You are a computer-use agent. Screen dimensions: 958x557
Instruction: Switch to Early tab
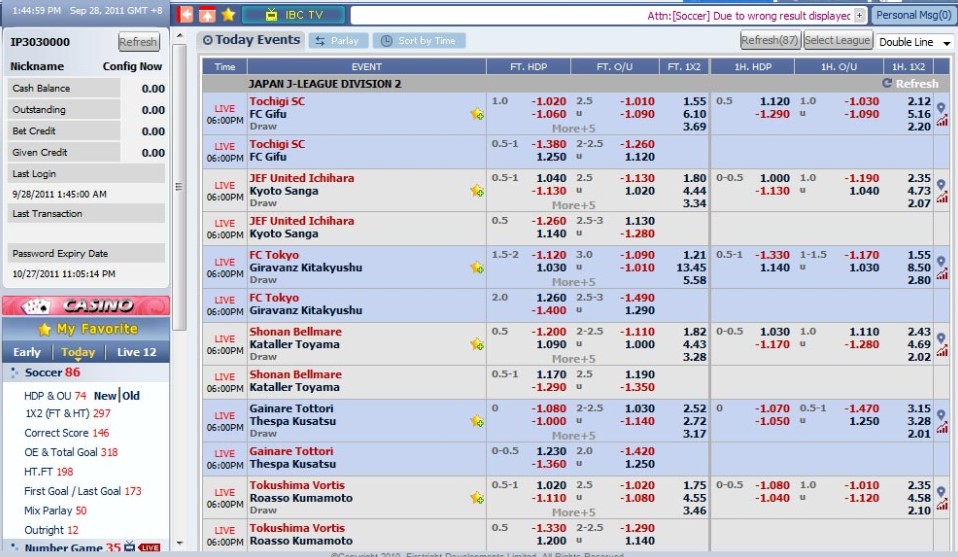pos(27,352)
